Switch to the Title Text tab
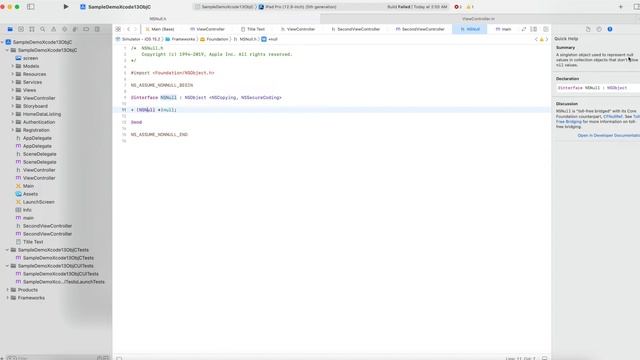 click(x=253, y=29)
